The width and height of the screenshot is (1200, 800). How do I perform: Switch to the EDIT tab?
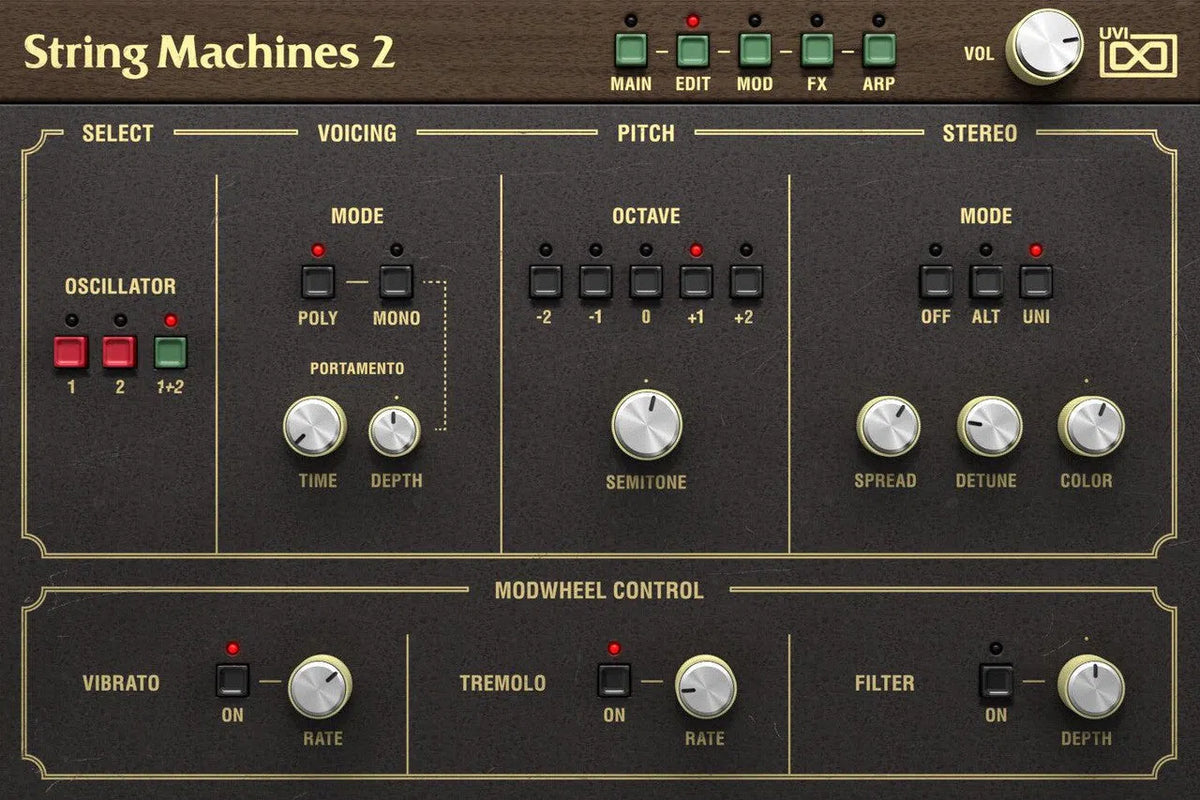coord(695,47)
